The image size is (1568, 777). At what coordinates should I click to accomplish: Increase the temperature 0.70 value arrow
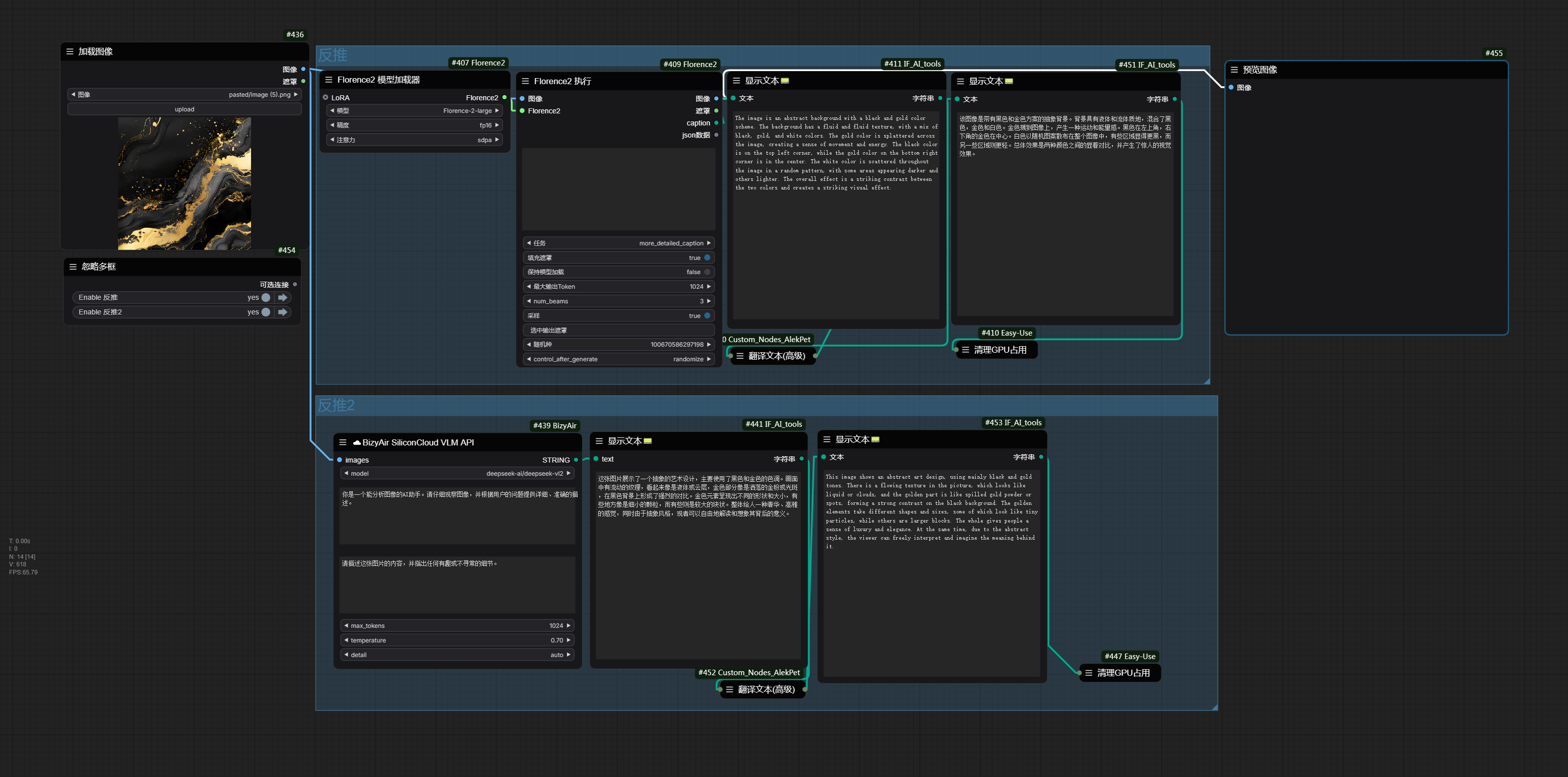coord(569,640)
